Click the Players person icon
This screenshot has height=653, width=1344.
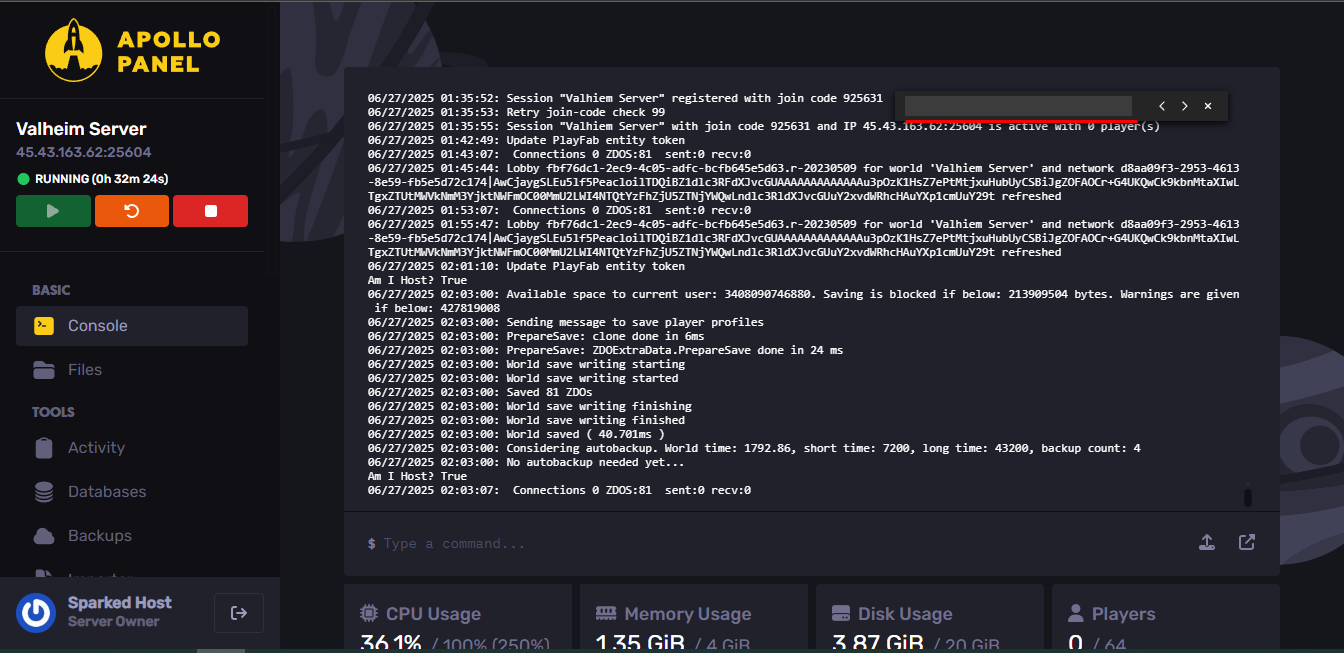[1076, 613]
